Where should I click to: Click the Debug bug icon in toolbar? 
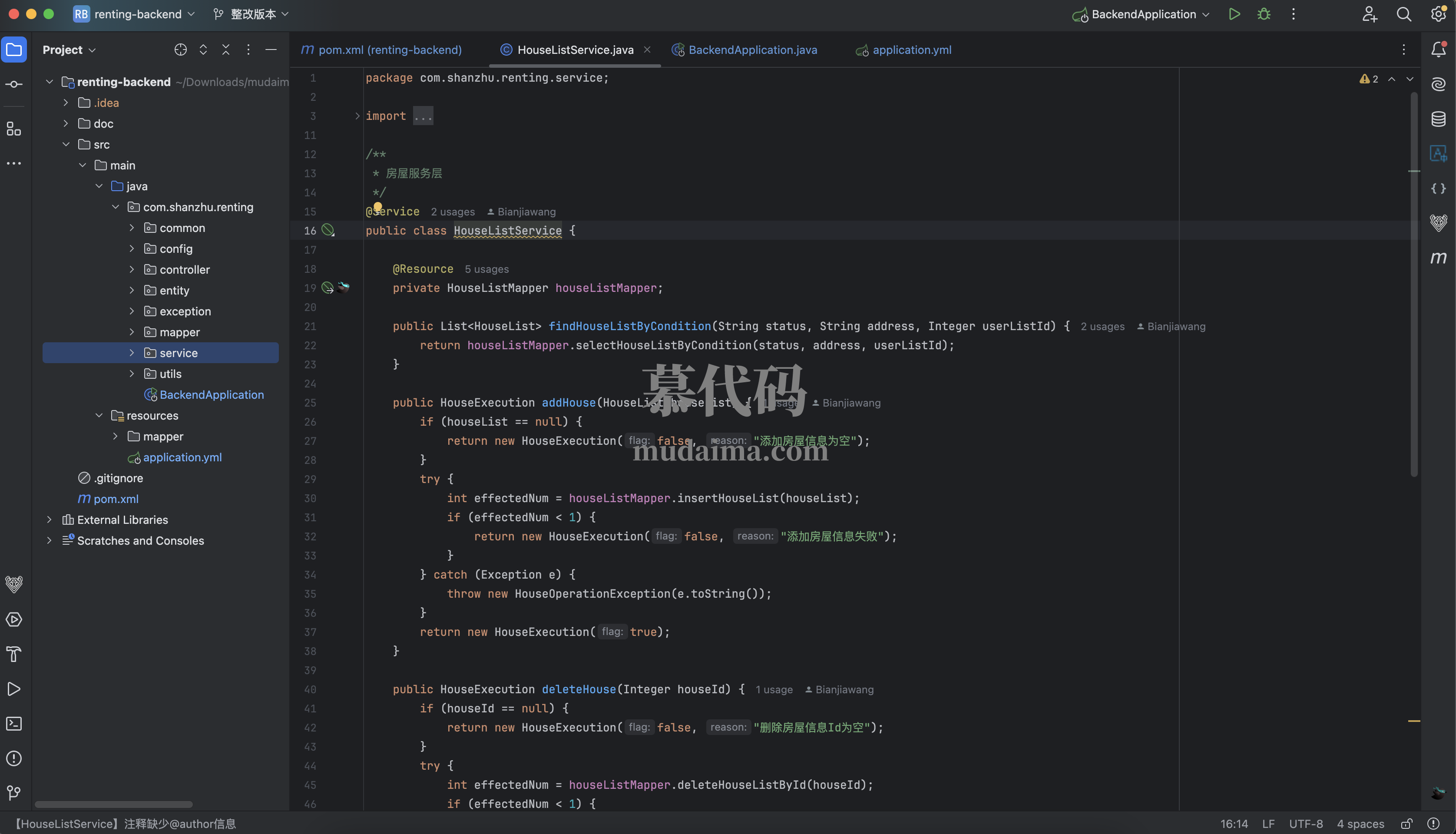click(1264, 14)
